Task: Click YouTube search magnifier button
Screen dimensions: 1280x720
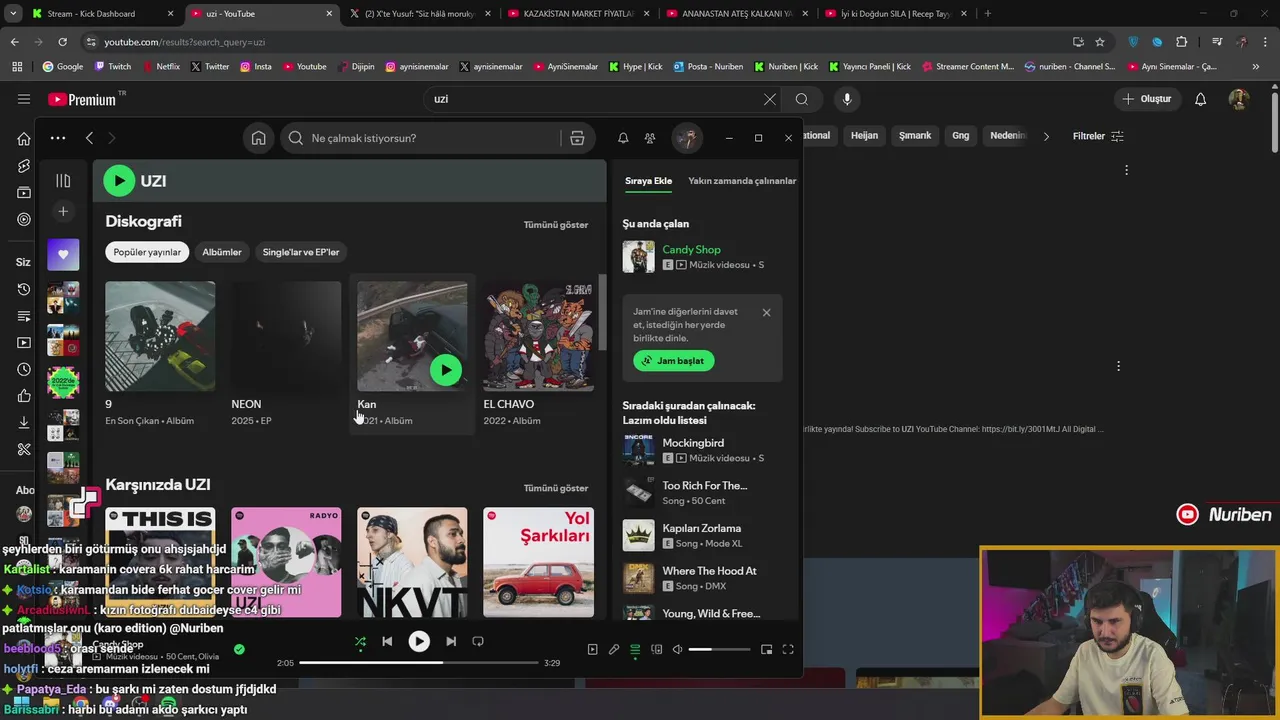Action: pyautogui.click(x=802, y=99)
